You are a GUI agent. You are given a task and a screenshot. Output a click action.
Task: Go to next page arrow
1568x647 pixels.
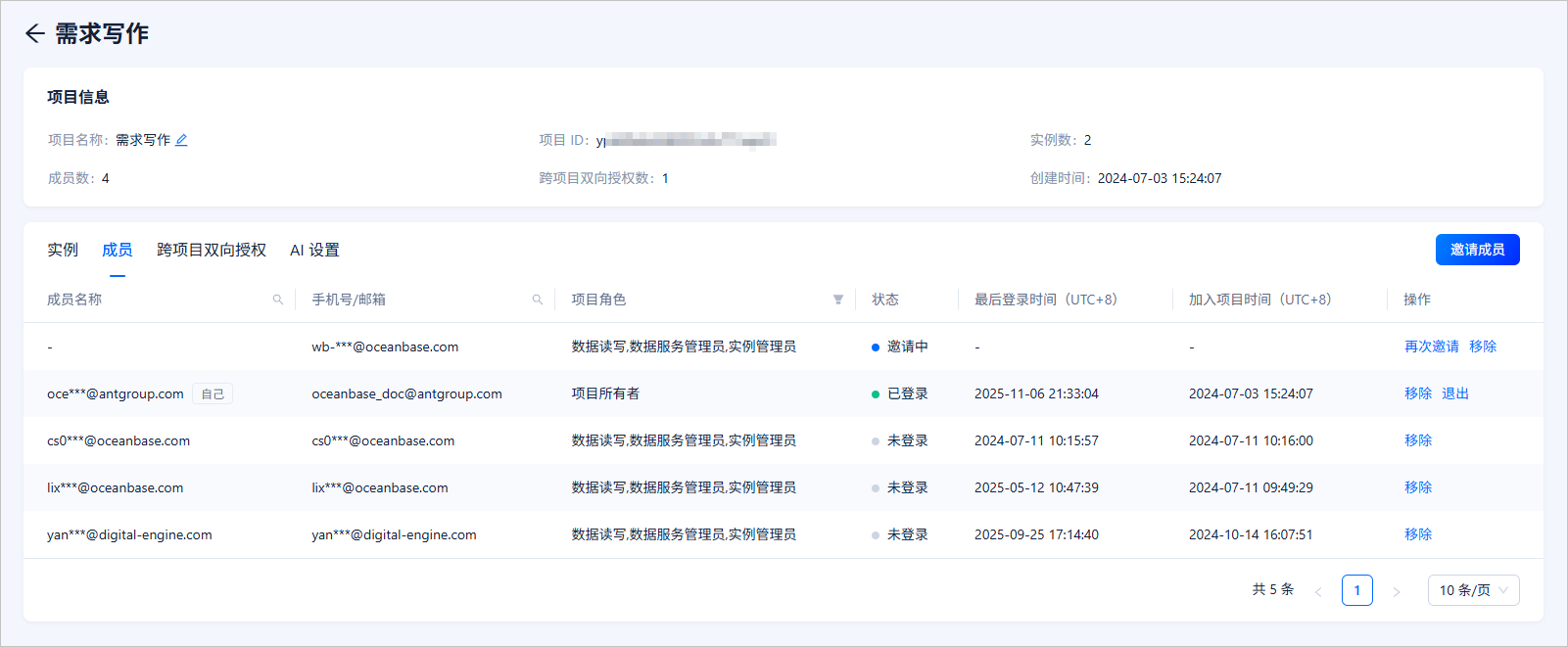coord(1397,591)
